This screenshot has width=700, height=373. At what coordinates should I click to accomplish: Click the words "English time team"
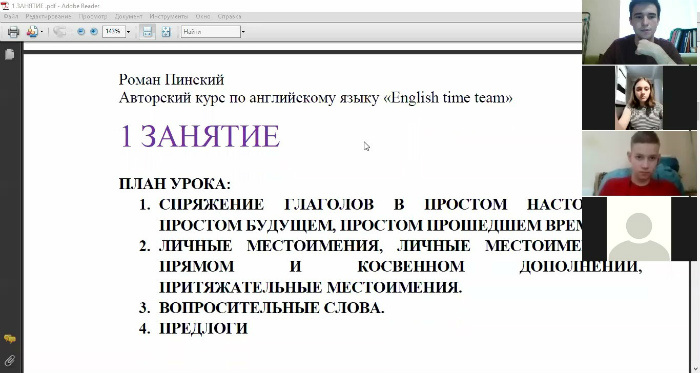(448, 98)
